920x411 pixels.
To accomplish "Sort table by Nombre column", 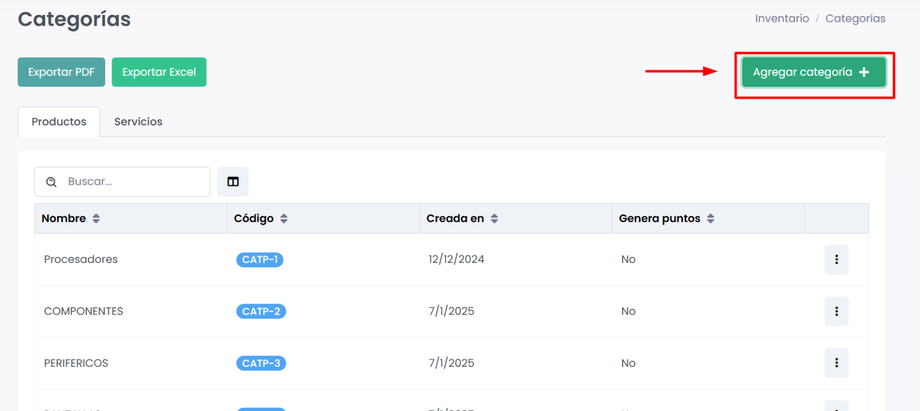I will [96, 219].
